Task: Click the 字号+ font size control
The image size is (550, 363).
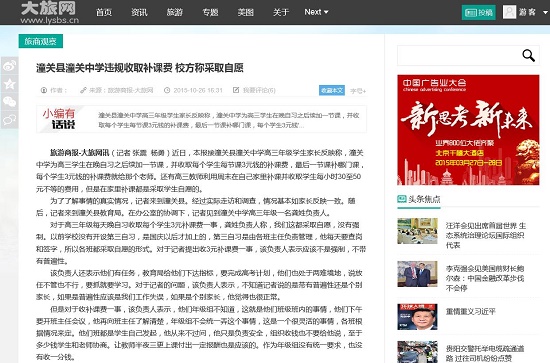Action: tap(358, 91)
